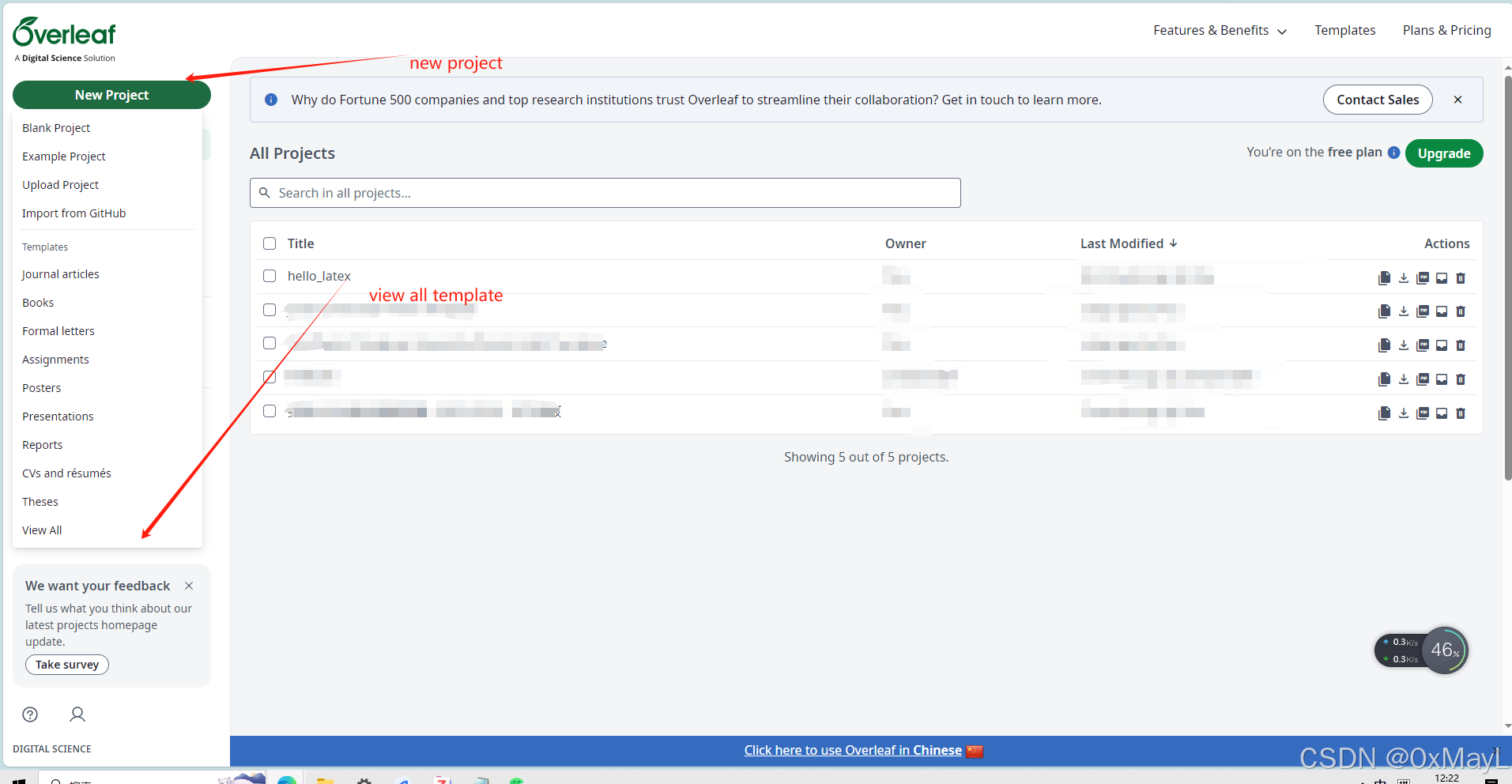Image resolution: width=1512 pixels, height=784 pixels.
Task: Open the hello_latex project
Action: click(x=319, y=276)
